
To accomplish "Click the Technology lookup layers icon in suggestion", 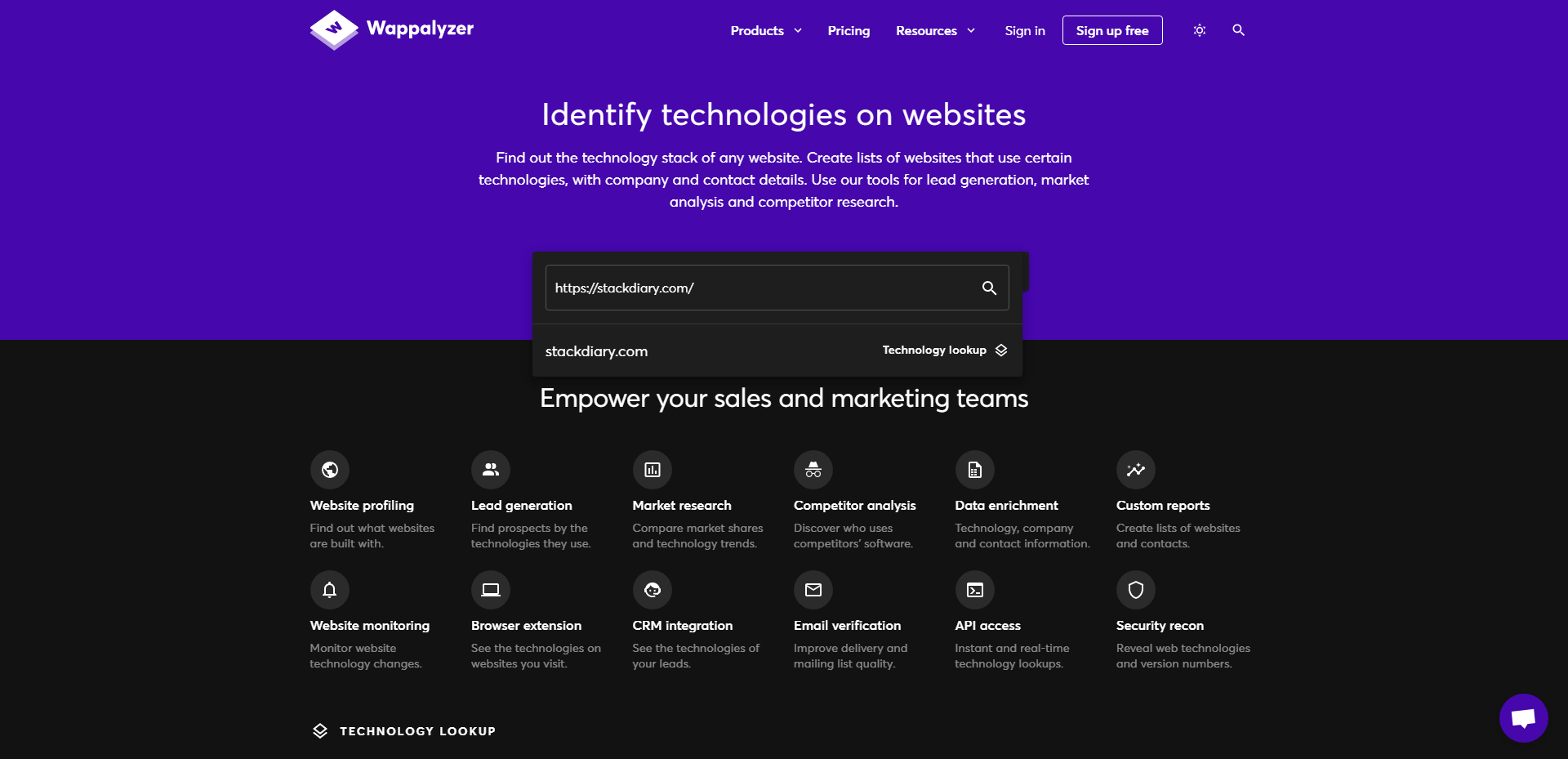I will (1001, 350).
